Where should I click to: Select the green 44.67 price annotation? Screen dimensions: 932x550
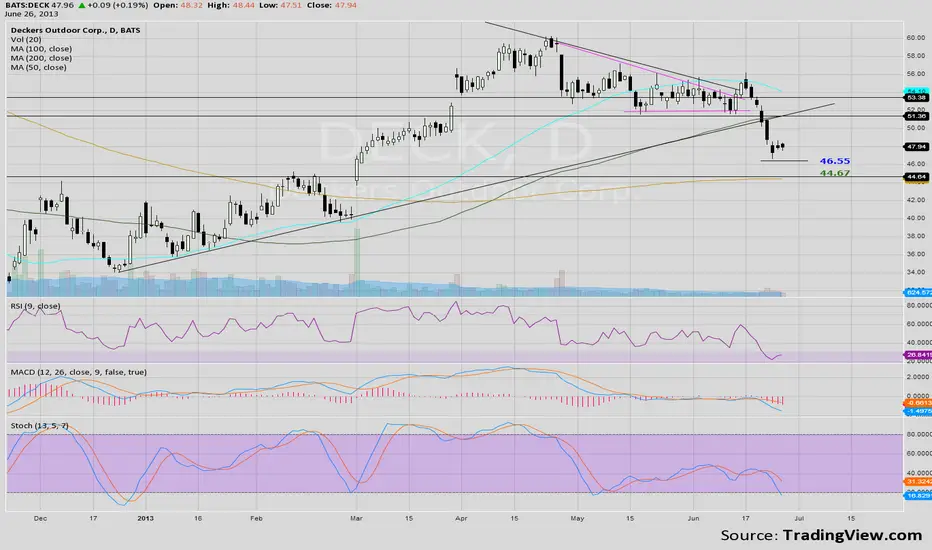click(x=835, y=173)
